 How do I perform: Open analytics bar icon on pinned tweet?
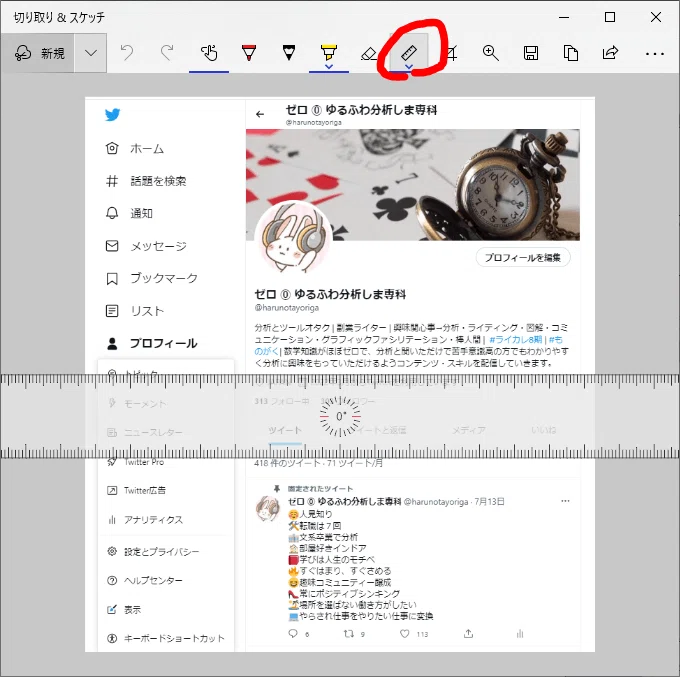[520, 634]
